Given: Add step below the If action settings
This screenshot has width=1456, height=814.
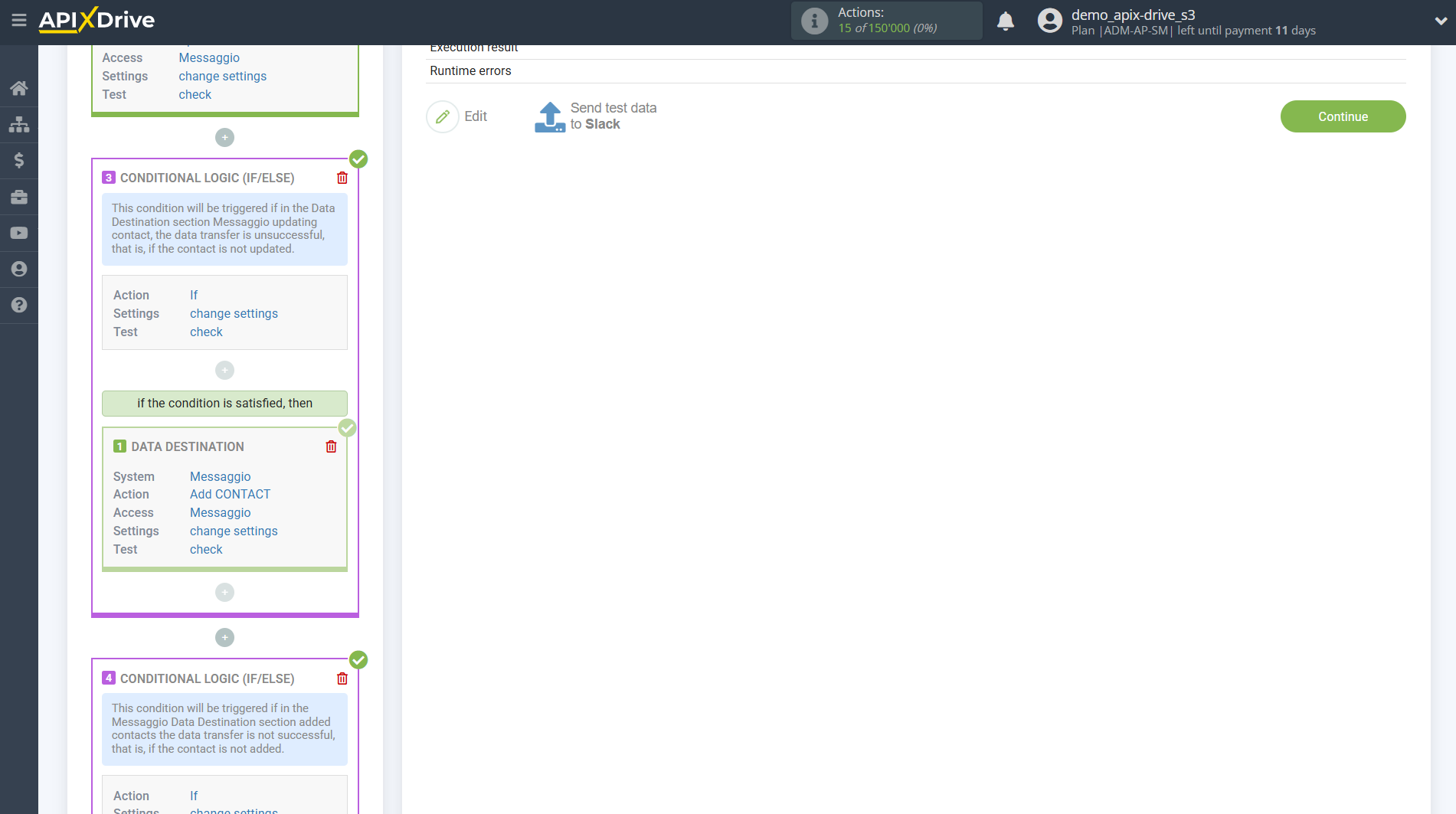Looking at the screenshot, I should pos(224,371).
